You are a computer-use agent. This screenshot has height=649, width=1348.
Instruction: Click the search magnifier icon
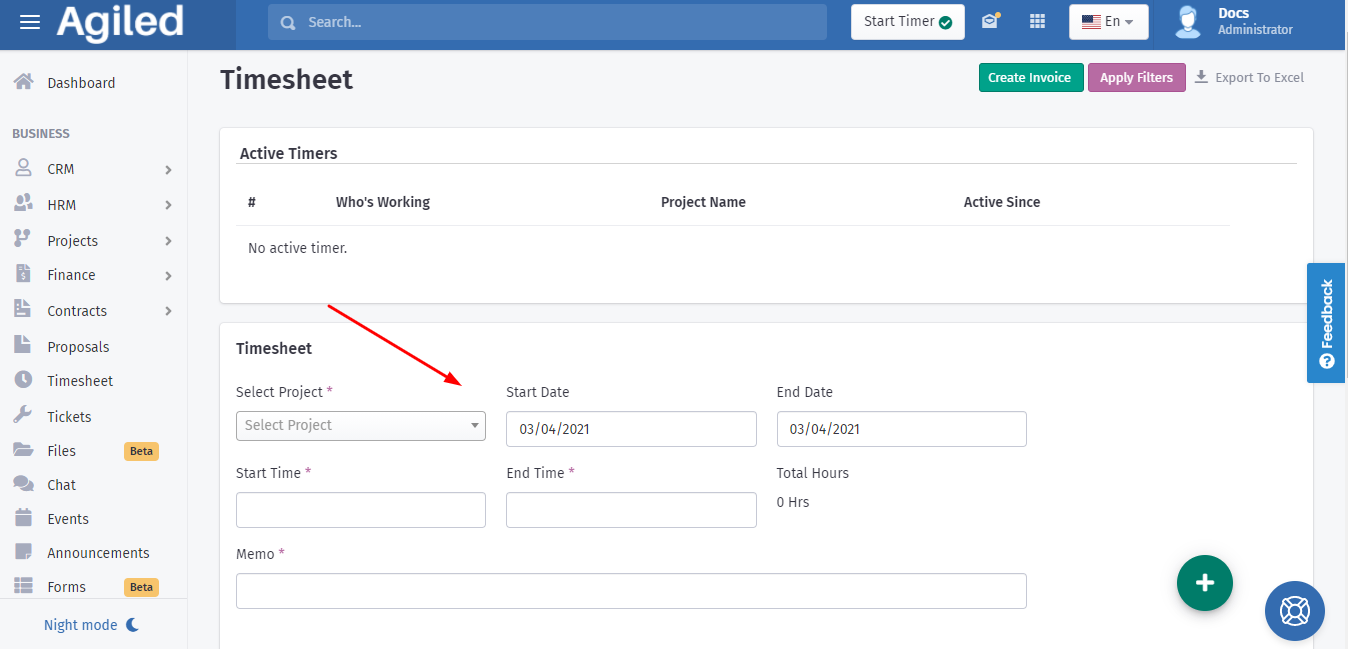tap(288, 22)
